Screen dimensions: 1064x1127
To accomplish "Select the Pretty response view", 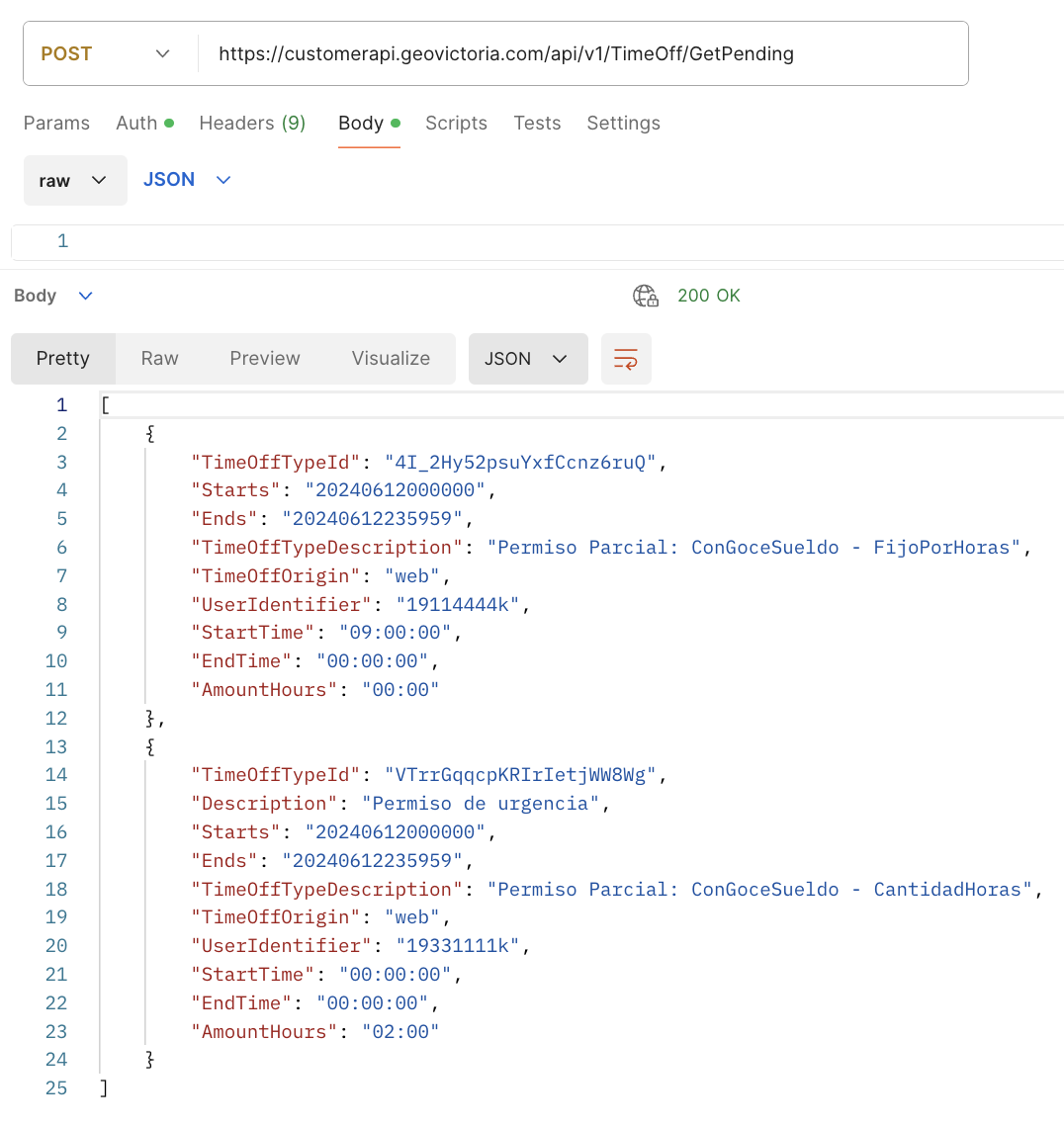I will (x=63, y=359).
